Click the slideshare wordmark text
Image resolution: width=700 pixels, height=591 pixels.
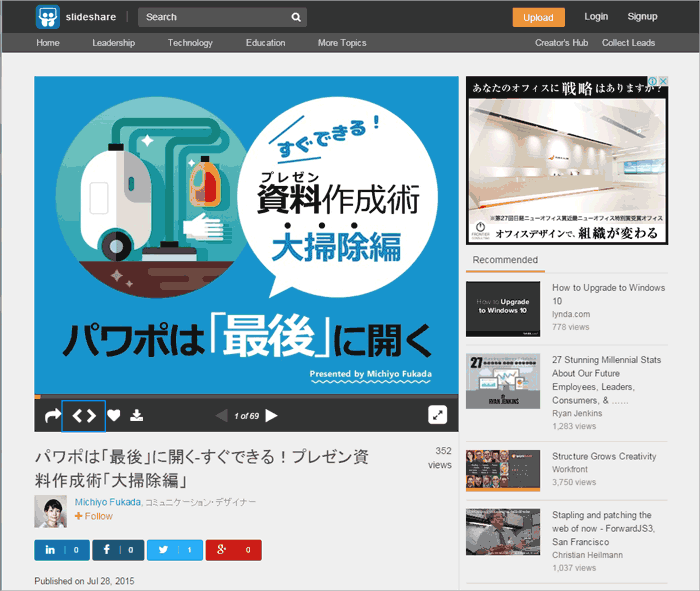click(x=91, y=17)
